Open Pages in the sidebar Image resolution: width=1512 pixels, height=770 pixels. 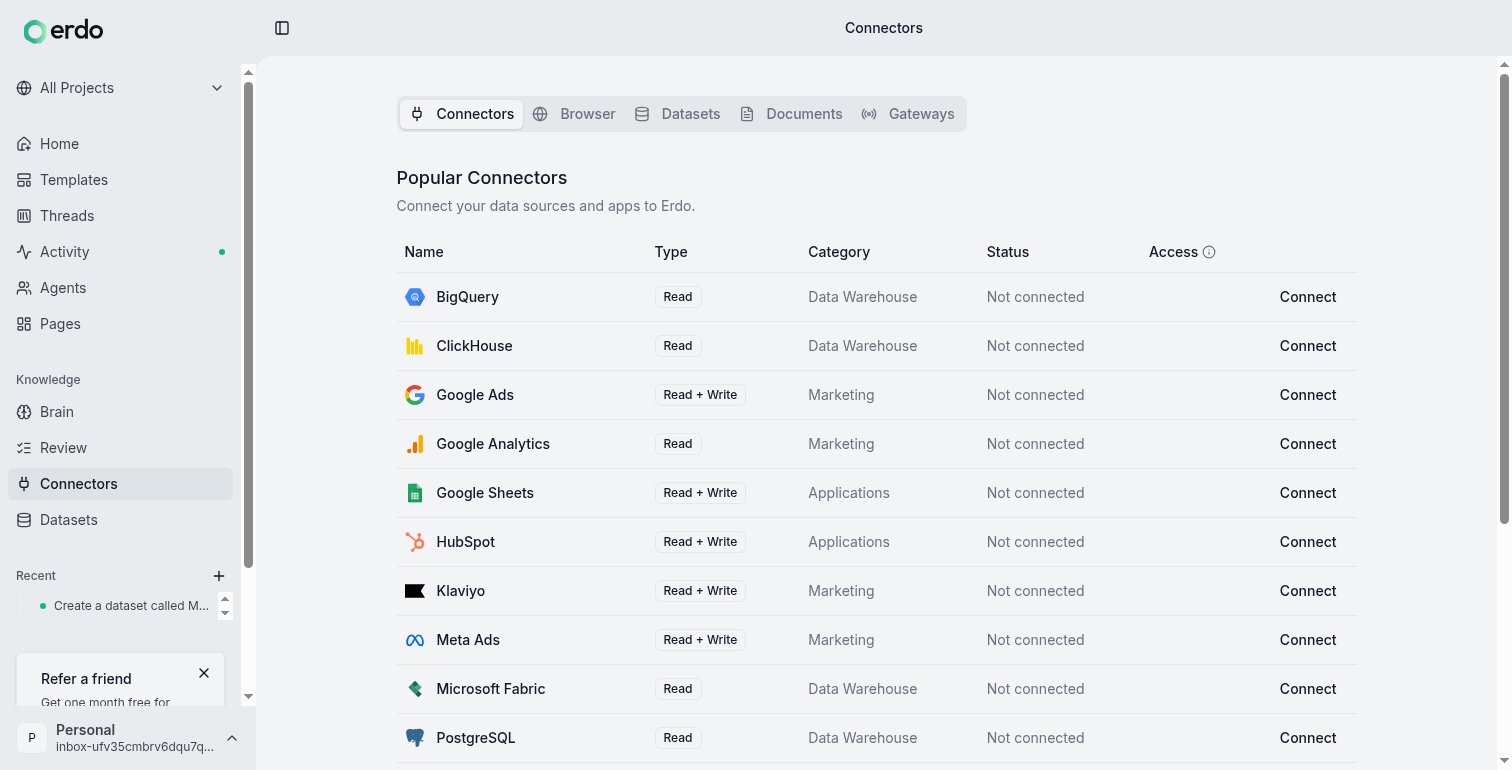pos(120,324)
